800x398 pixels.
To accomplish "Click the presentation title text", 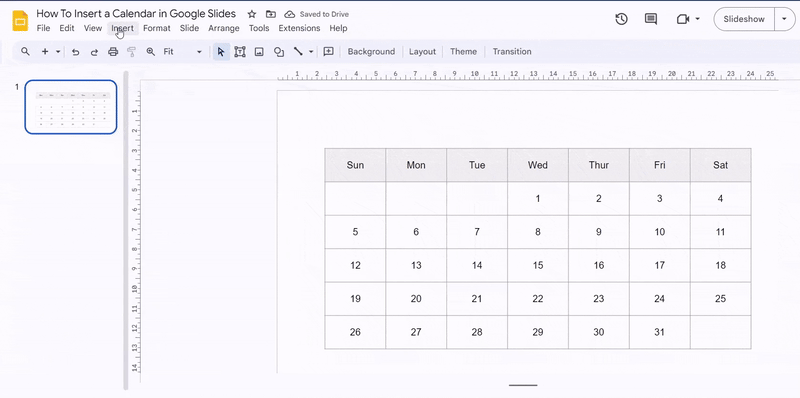I will point(136,14).
